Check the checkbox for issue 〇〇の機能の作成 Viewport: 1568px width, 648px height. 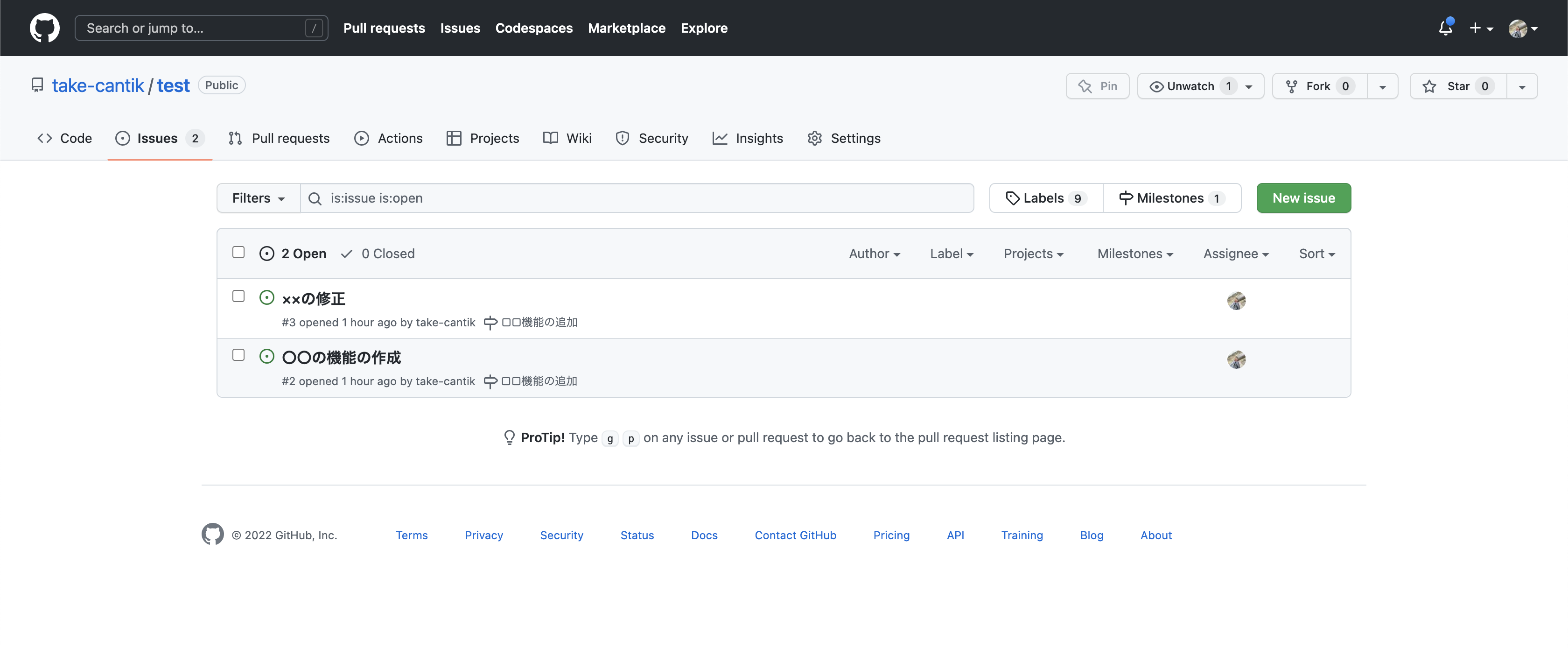coord(238,354)
